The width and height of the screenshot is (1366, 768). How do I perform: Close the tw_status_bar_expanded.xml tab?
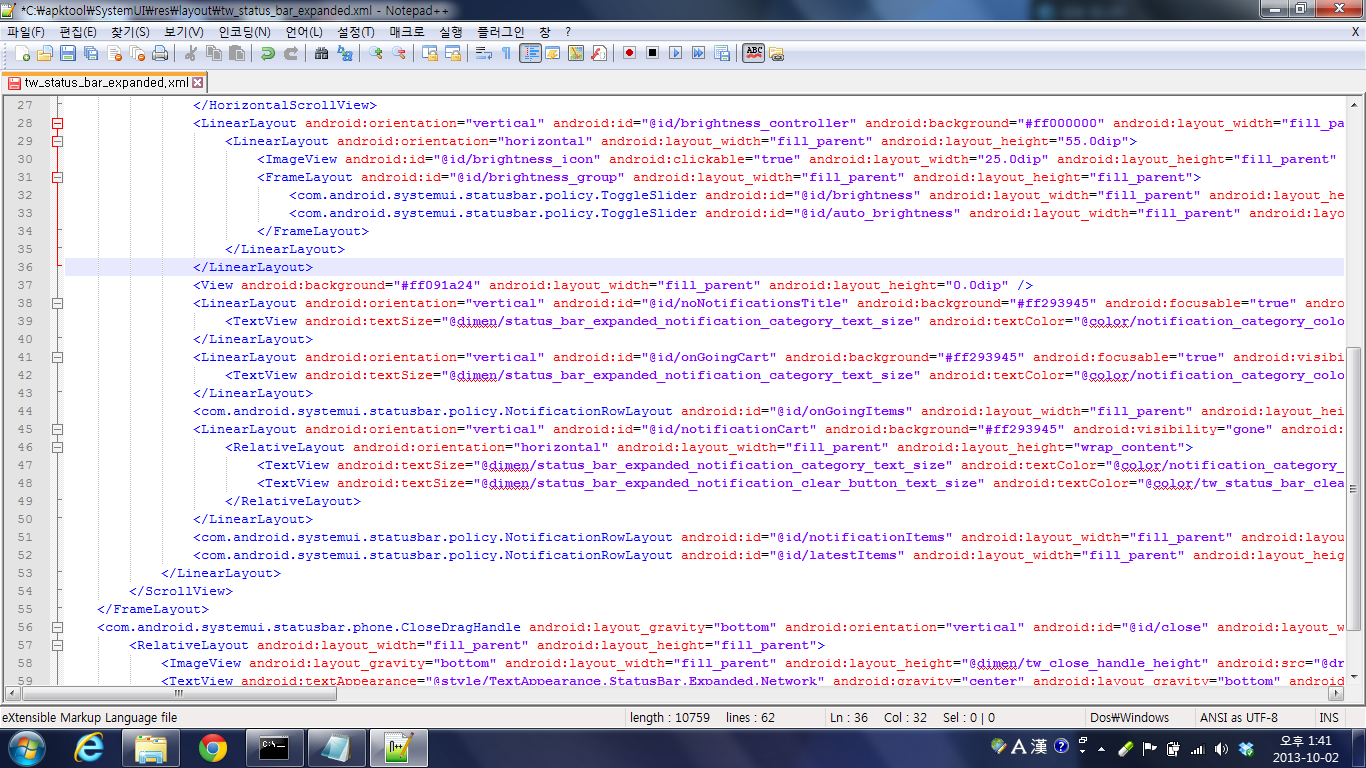(x=197, y=83)
